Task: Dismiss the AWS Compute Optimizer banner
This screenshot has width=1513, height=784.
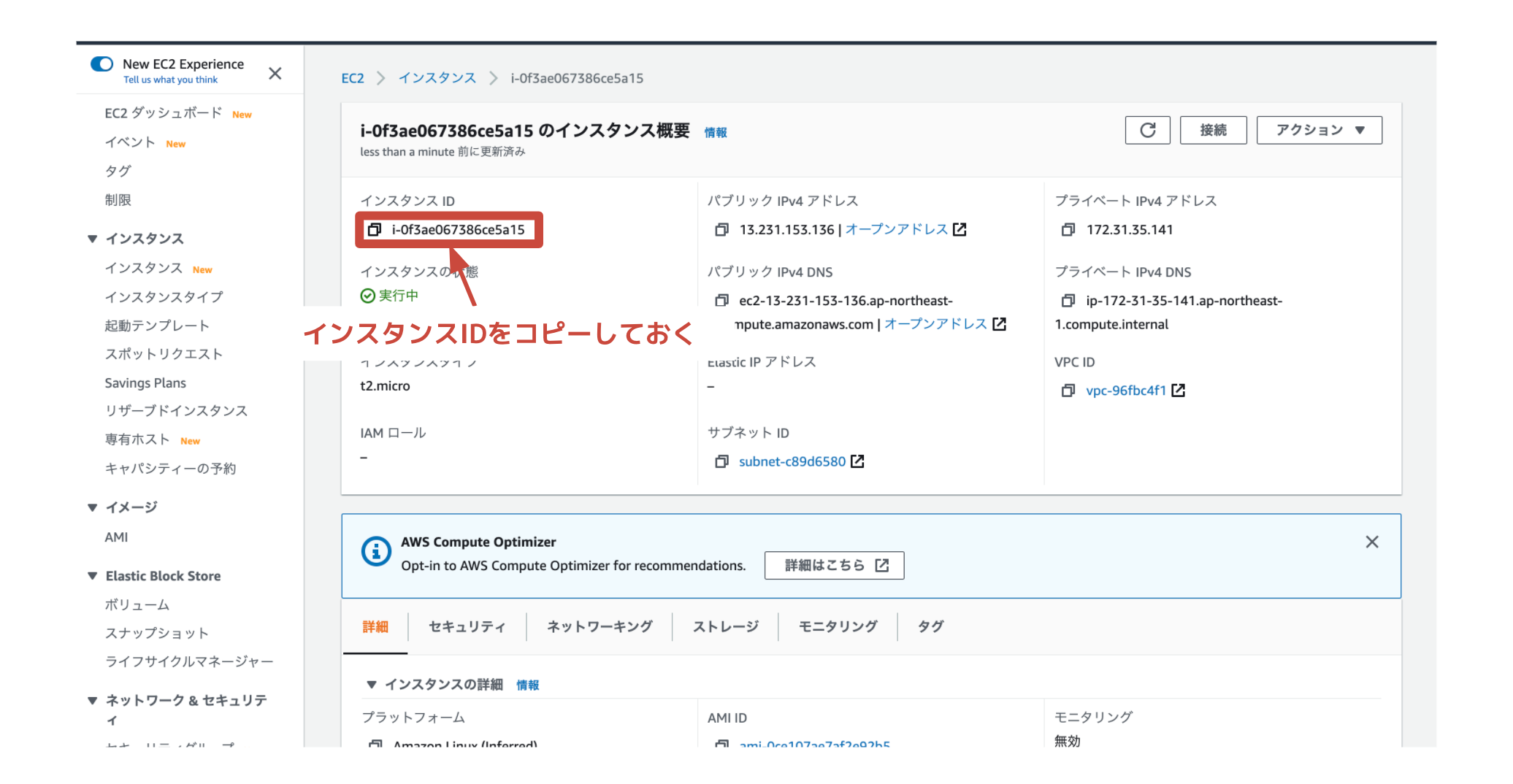Action: (1371, 542)
